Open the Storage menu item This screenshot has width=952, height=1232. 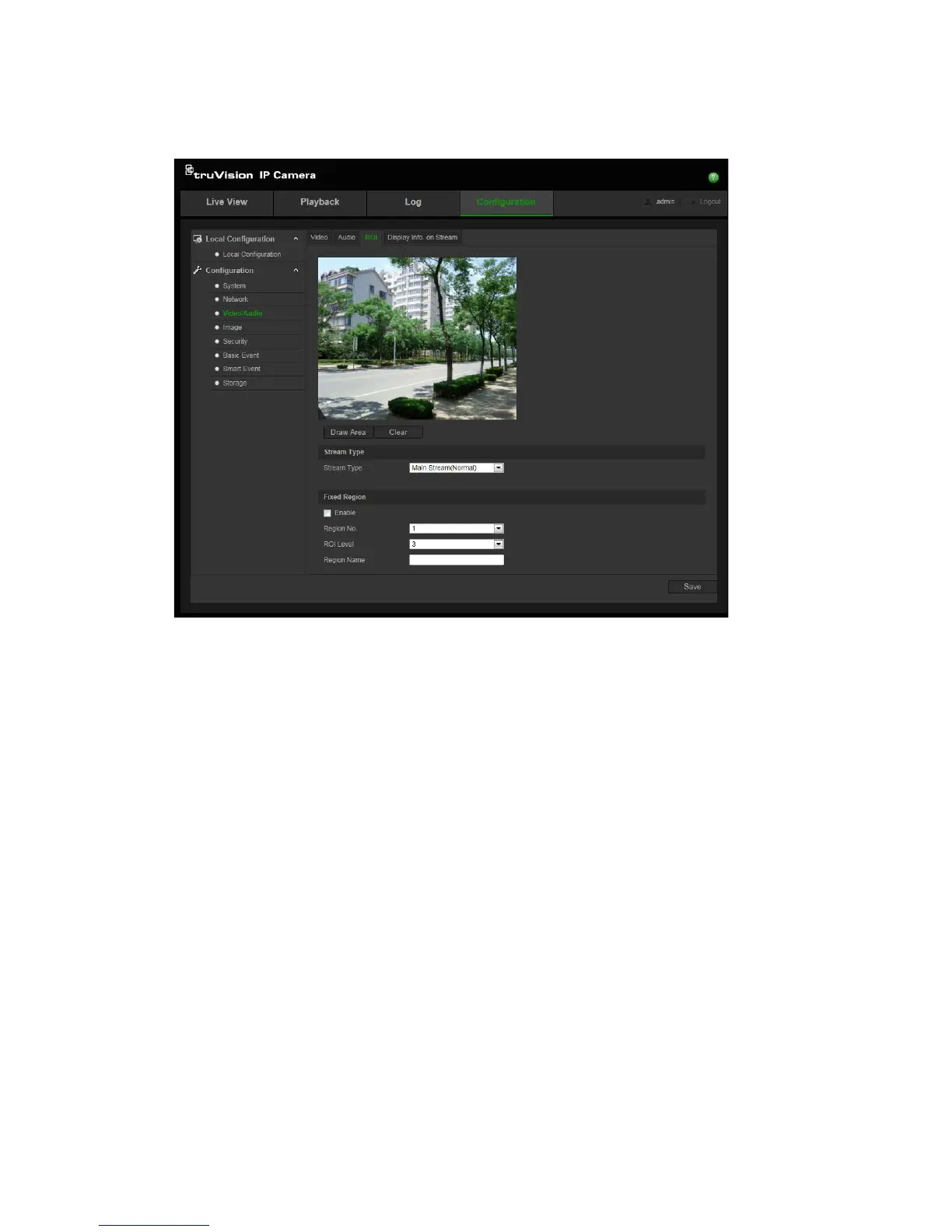click(x=235, y=383)
